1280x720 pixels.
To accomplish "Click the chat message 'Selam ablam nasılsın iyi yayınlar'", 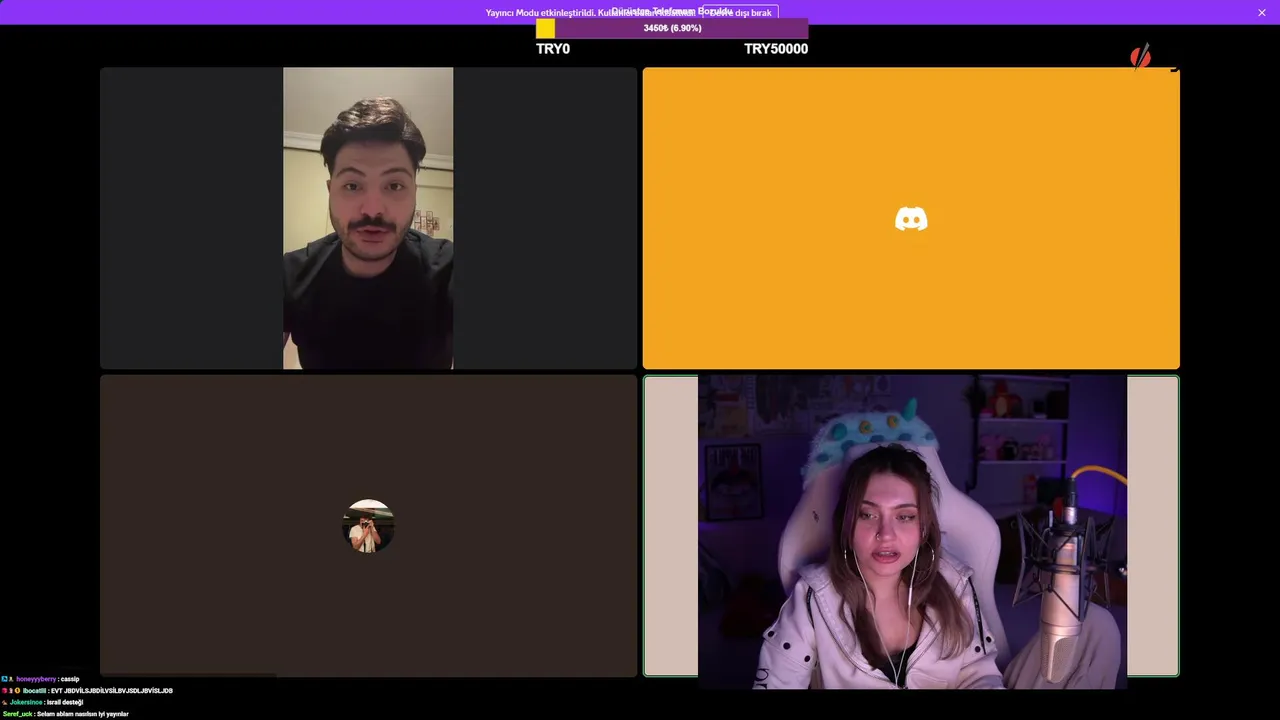I will (x=83, y=714).
